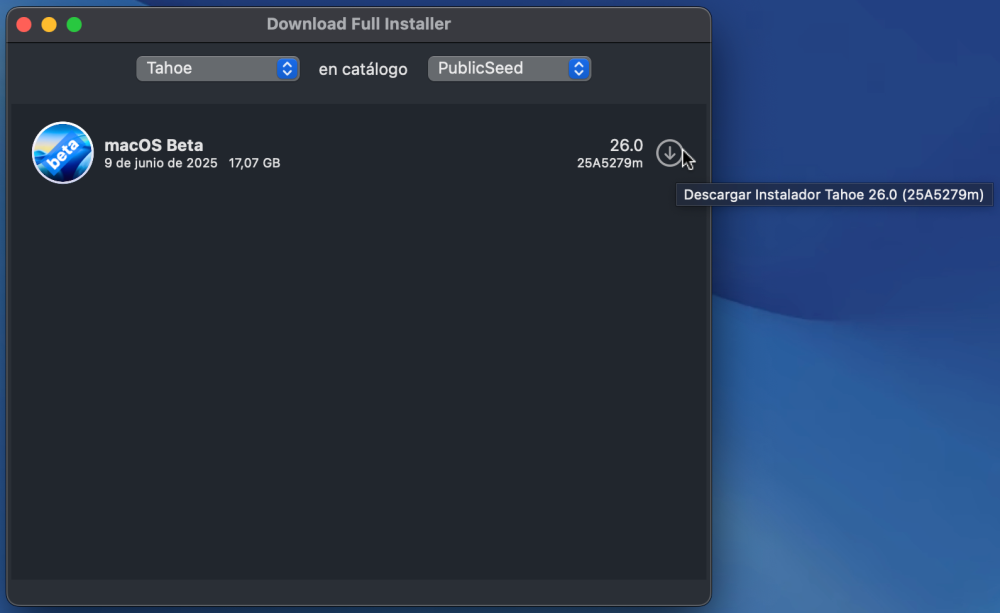Minimize the window with yellow button
1000x613 pixels.
pos(49,25)
